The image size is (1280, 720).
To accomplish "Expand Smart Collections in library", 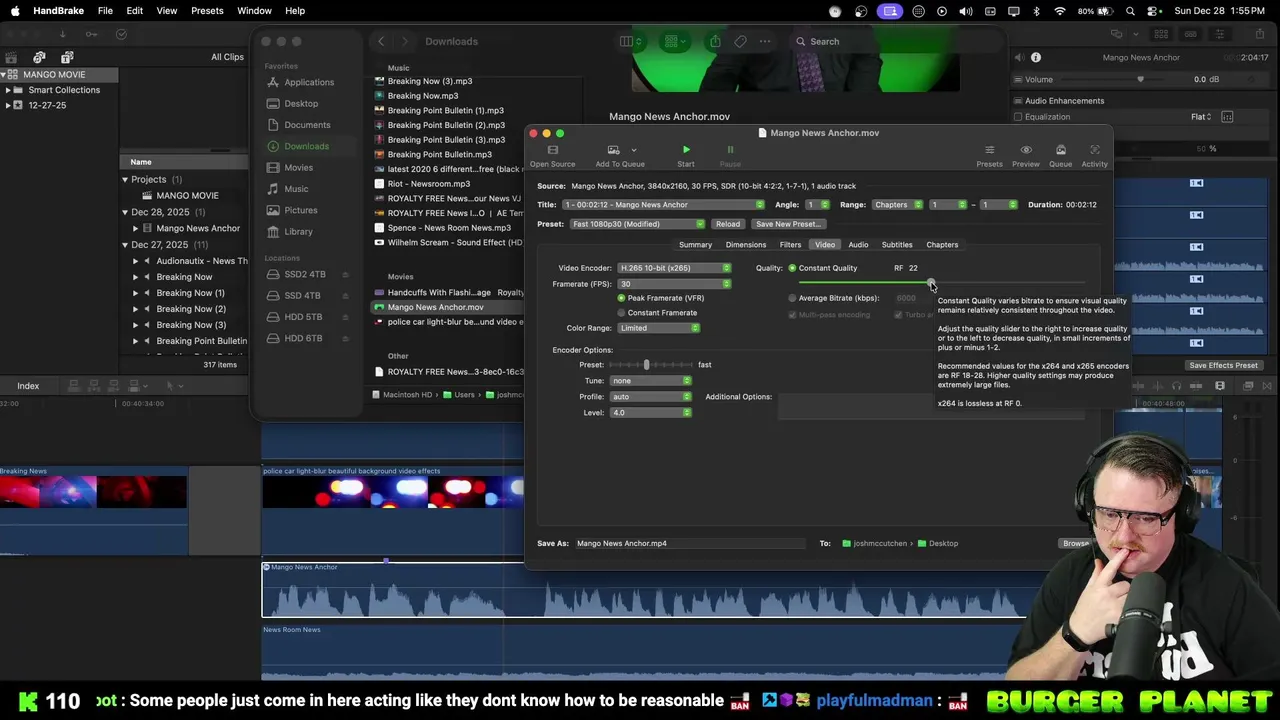I will (x=8, y=90).
